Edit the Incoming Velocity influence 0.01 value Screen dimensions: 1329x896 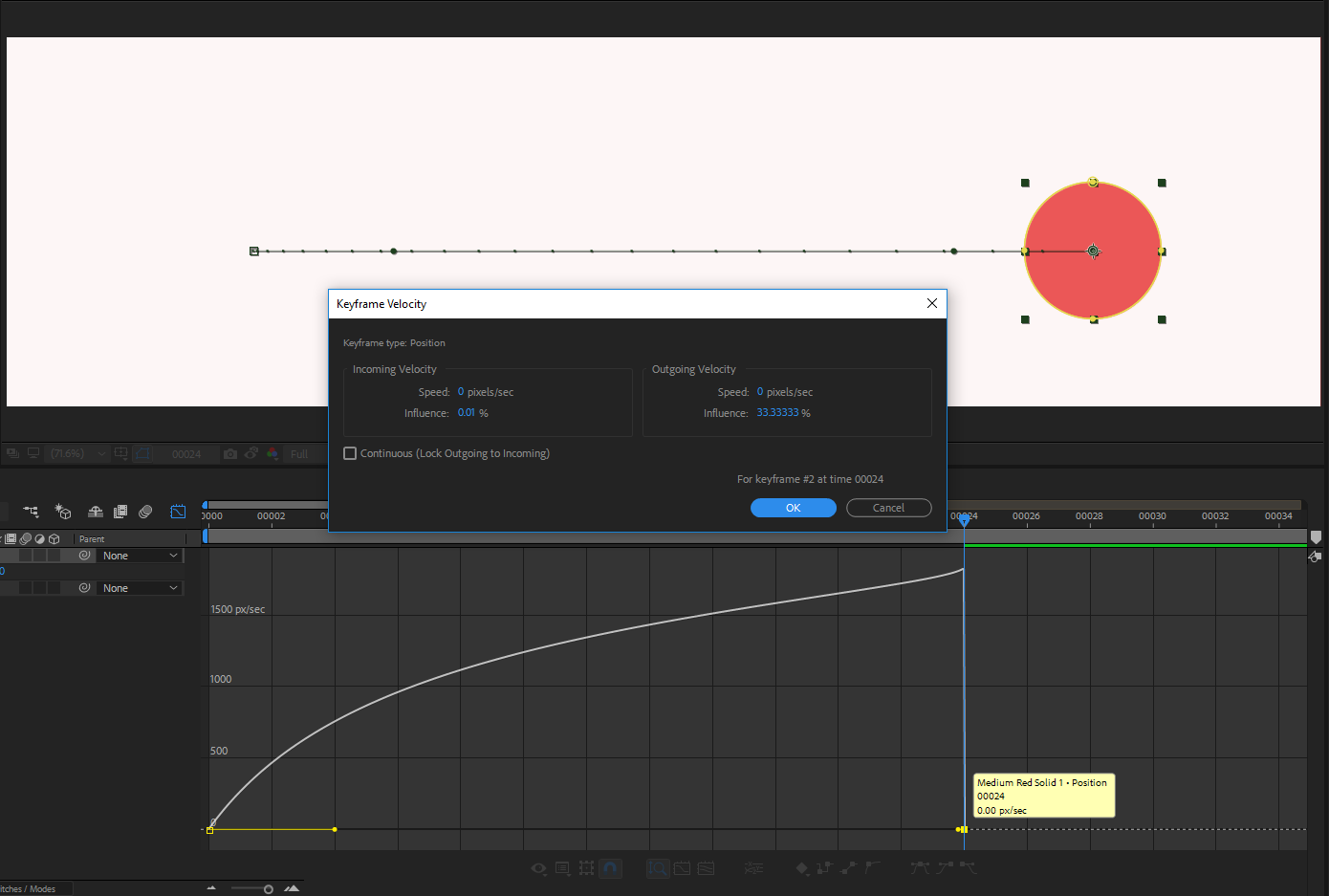pyautogui.click(x=467, y=413)
